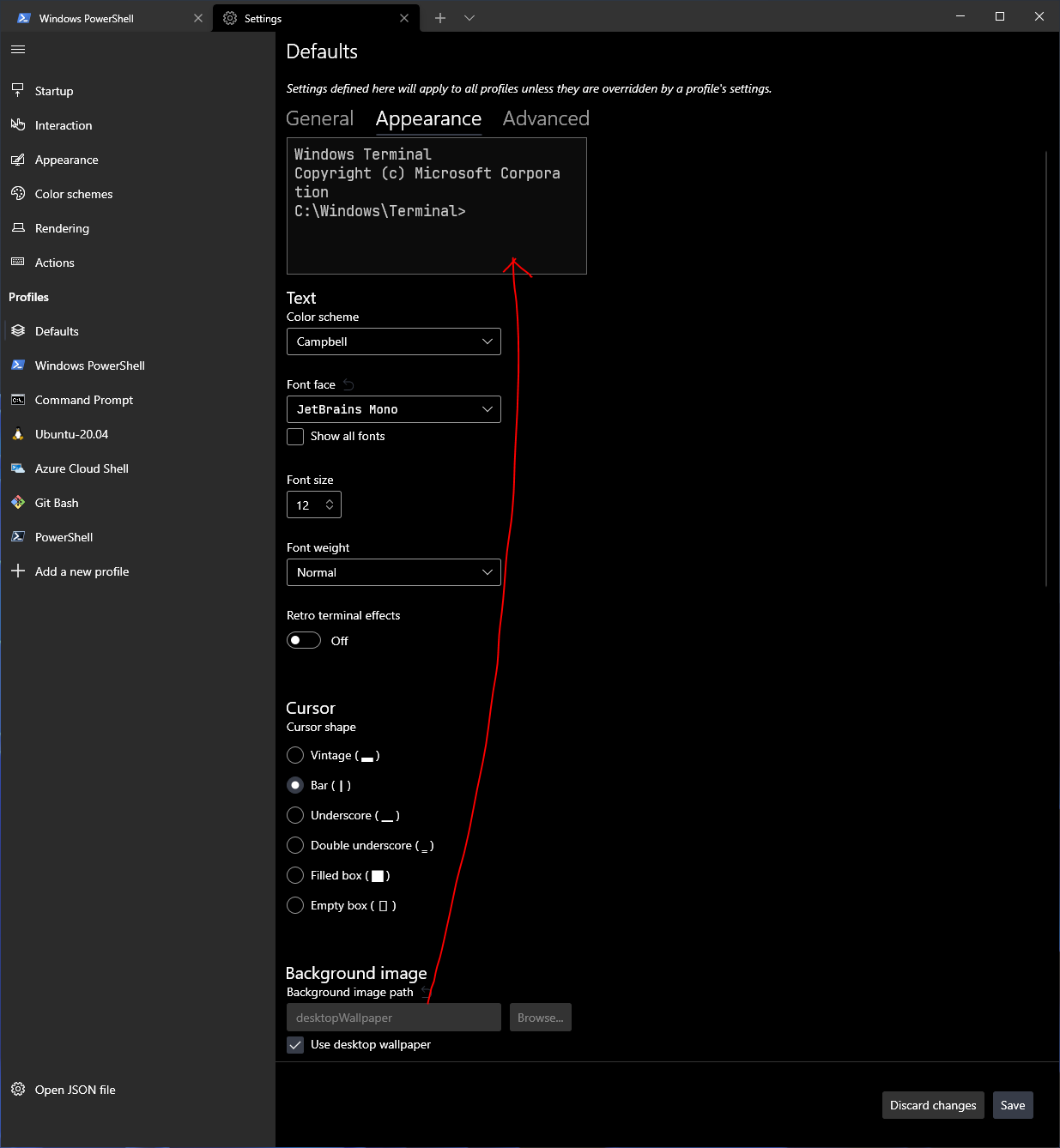The width and height of the screenshot is (1060, 1148).
Task: Select Windows PowerShell profile icon in sidebar
Action: click(18, 365)
